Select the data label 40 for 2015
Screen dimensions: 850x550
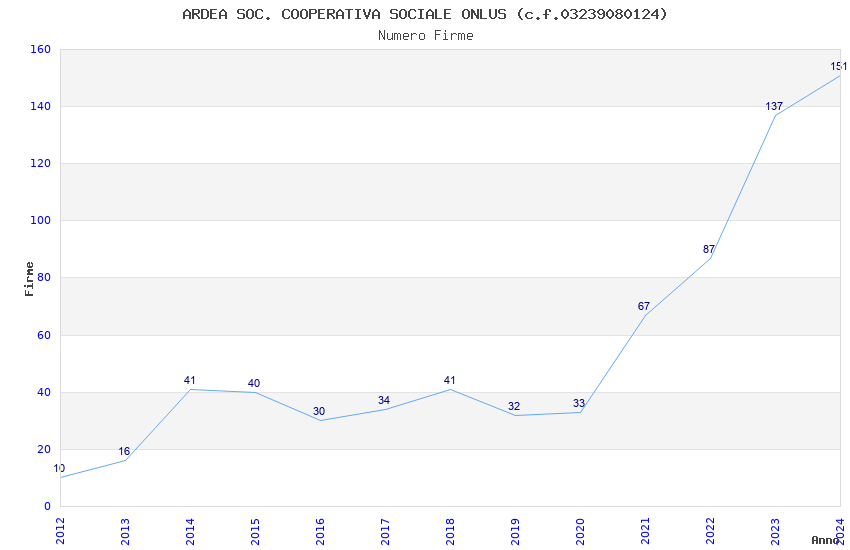coord(254,383)
